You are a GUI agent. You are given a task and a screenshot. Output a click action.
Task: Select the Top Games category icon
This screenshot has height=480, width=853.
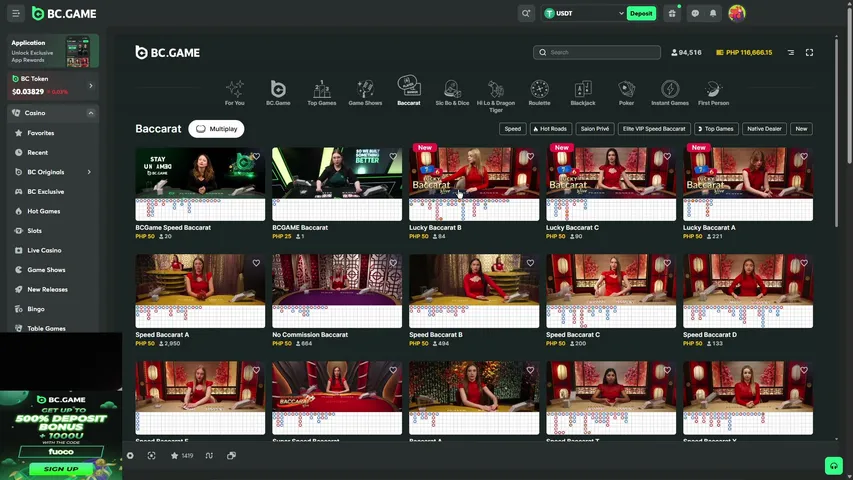tap(322, 93)
